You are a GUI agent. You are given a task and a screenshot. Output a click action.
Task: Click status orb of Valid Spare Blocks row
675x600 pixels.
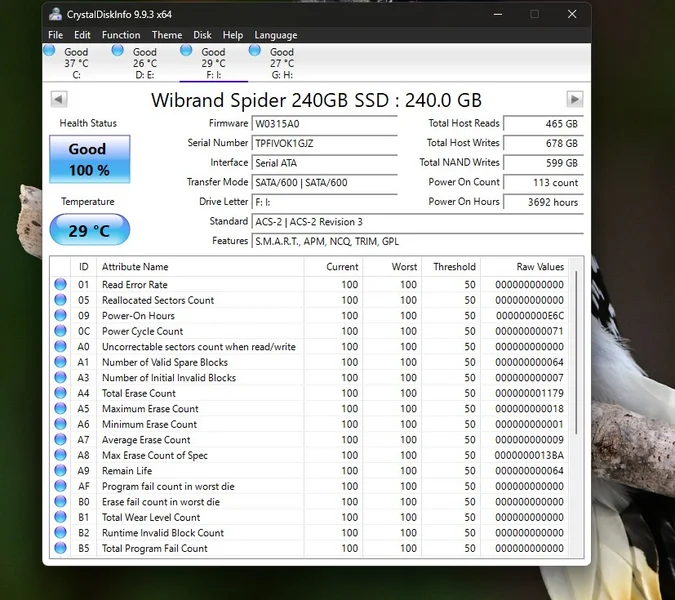[x=60, y=362]
